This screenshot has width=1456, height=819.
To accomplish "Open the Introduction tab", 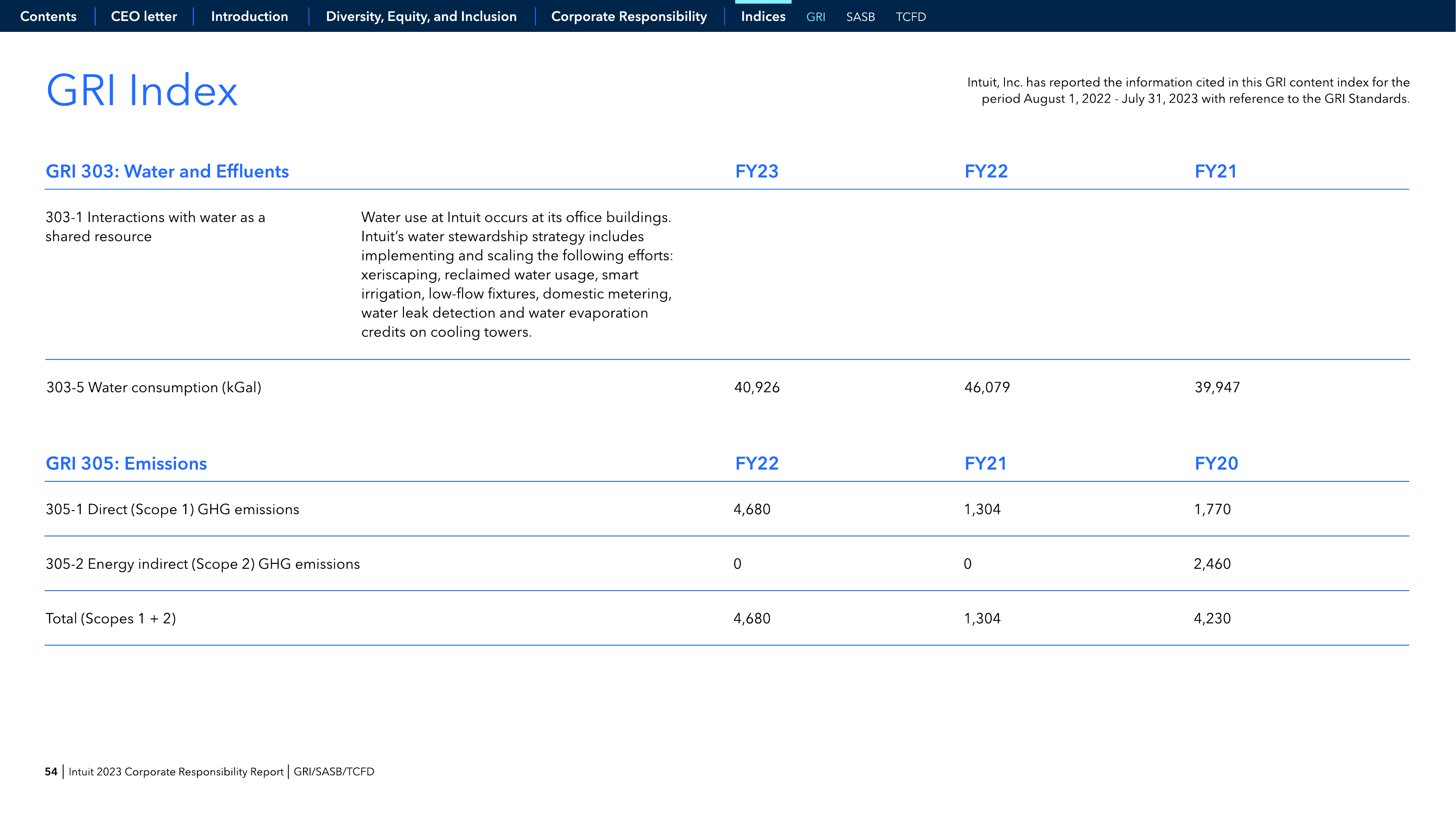I will coord(249,17).
